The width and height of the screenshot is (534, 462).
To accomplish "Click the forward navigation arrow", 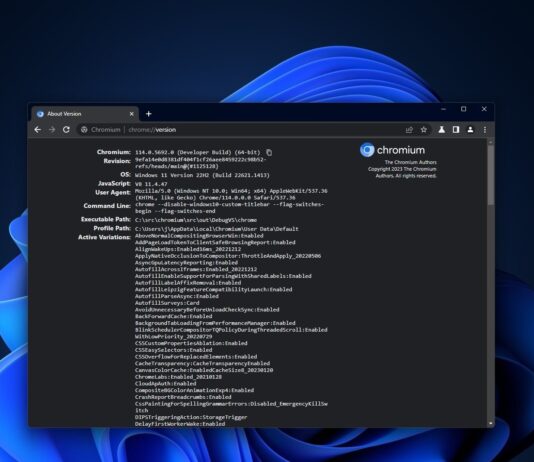I will (x=52, y=130).
